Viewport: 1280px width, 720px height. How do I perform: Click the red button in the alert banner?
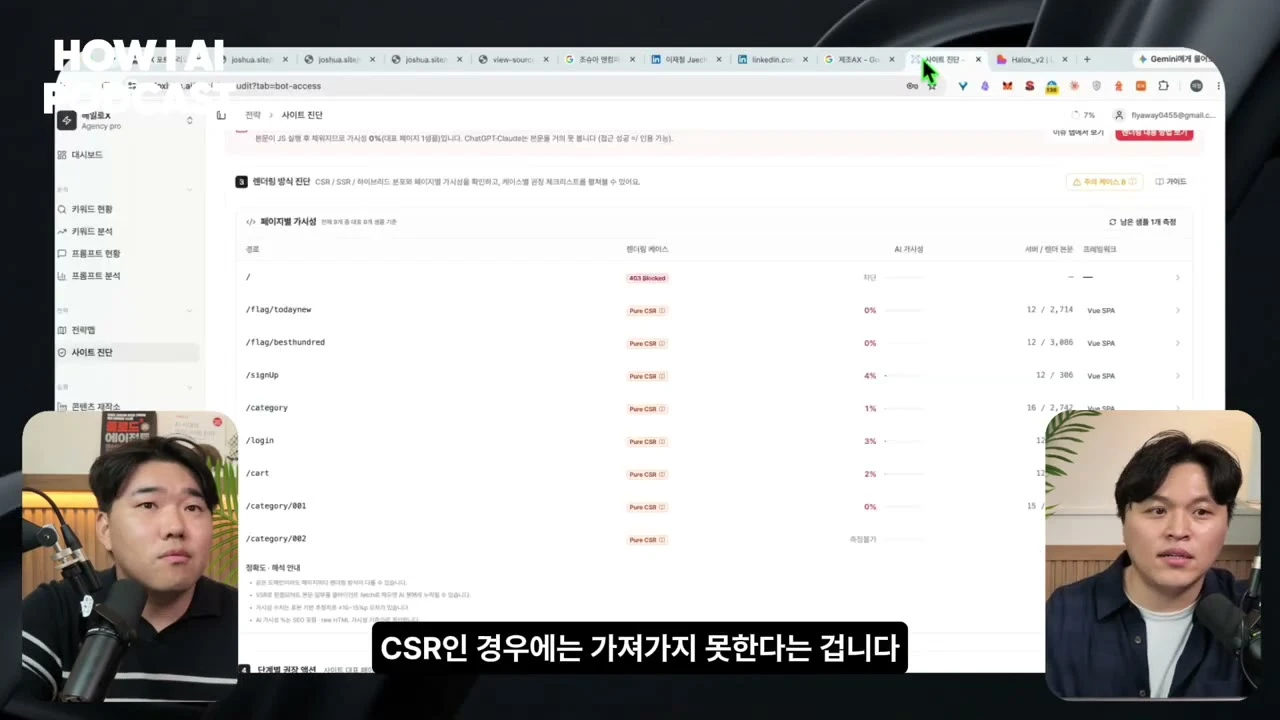[x=1155, y=132]
